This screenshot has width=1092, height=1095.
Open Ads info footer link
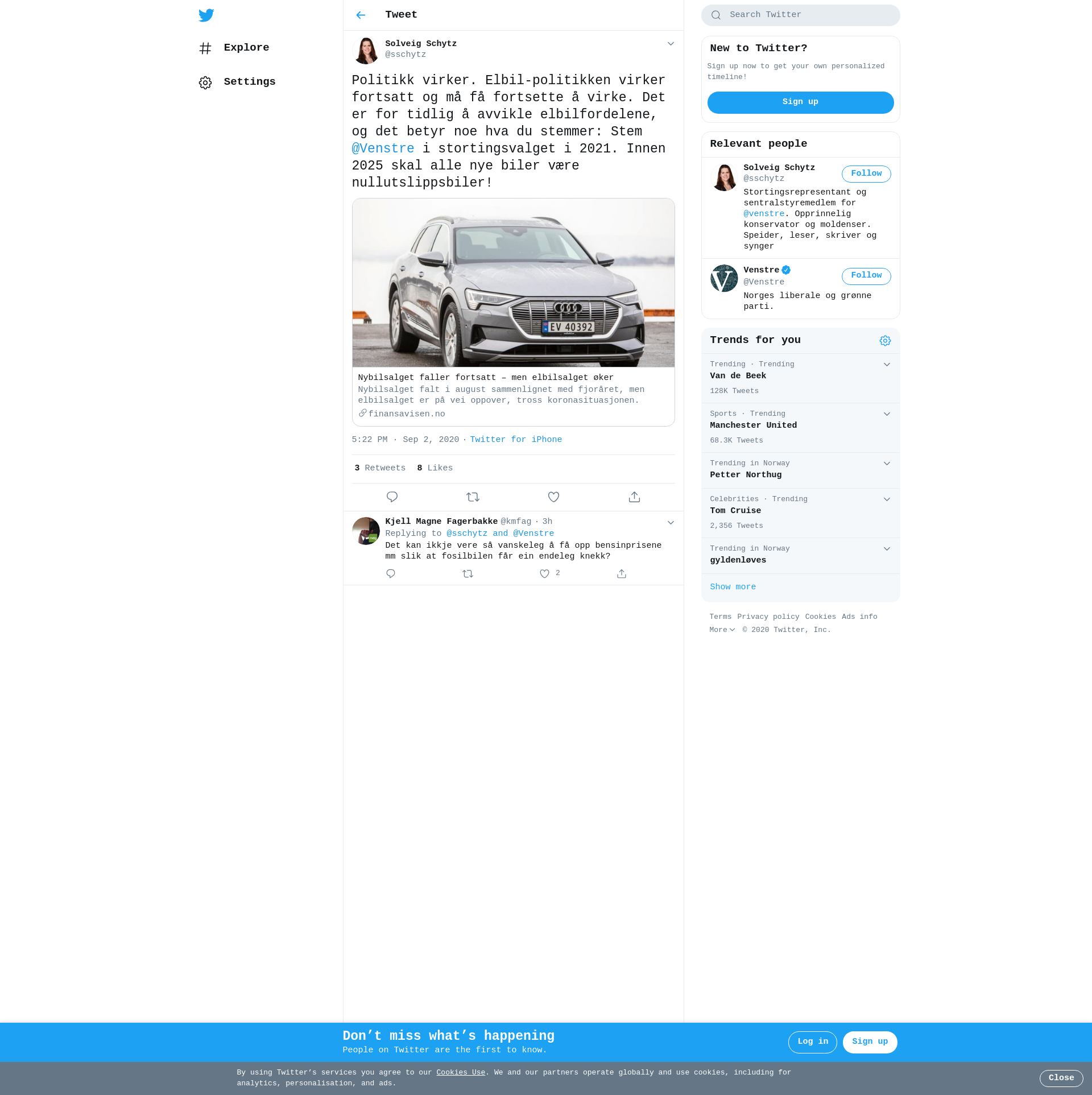859,617
